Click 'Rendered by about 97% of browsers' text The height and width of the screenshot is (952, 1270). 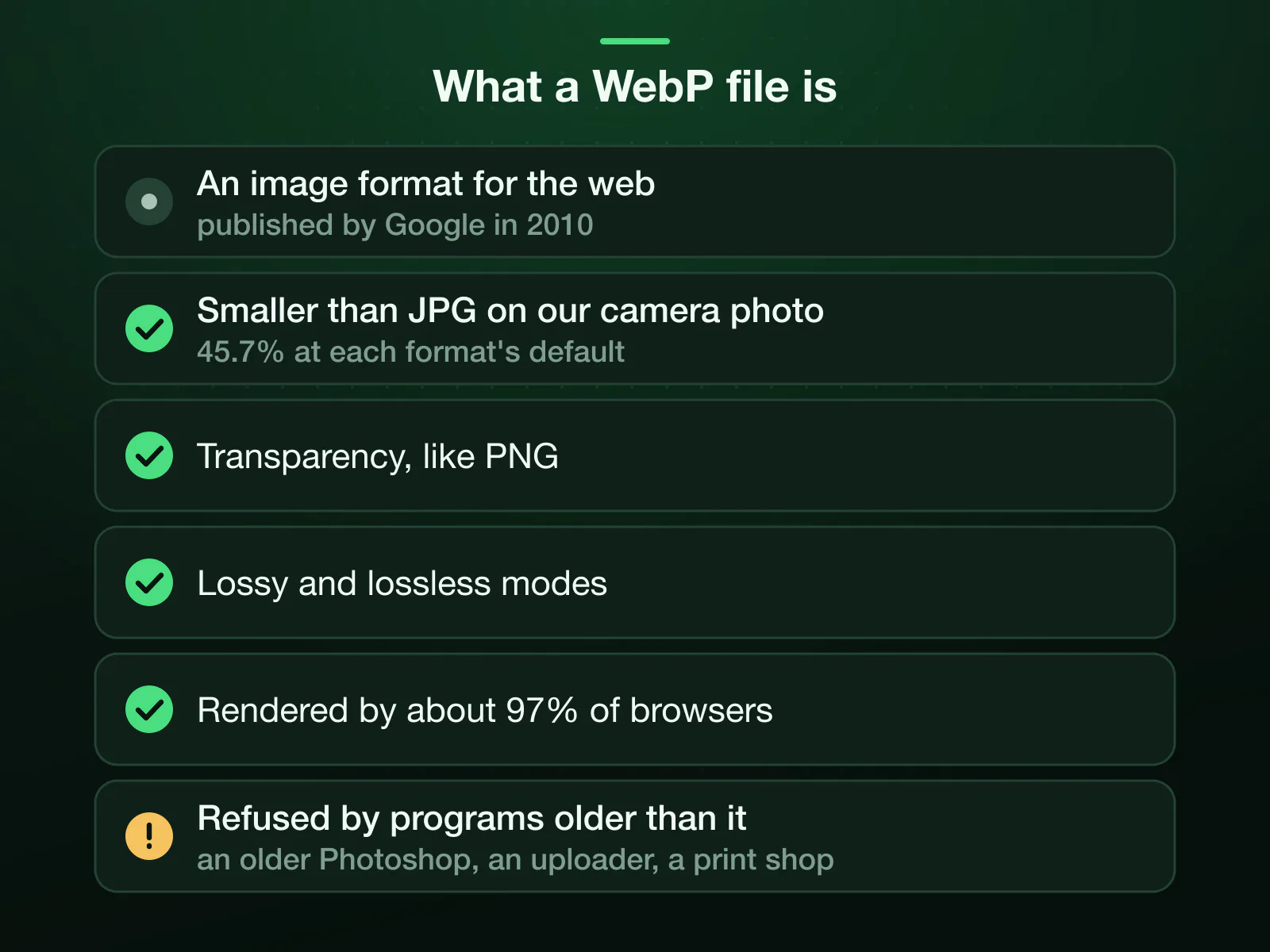click(484, 711)
